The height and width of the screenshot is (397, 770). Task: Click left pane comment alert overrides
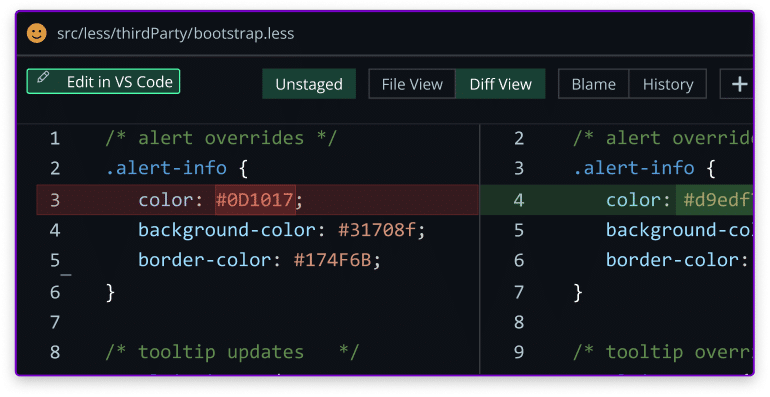(221, 138)
